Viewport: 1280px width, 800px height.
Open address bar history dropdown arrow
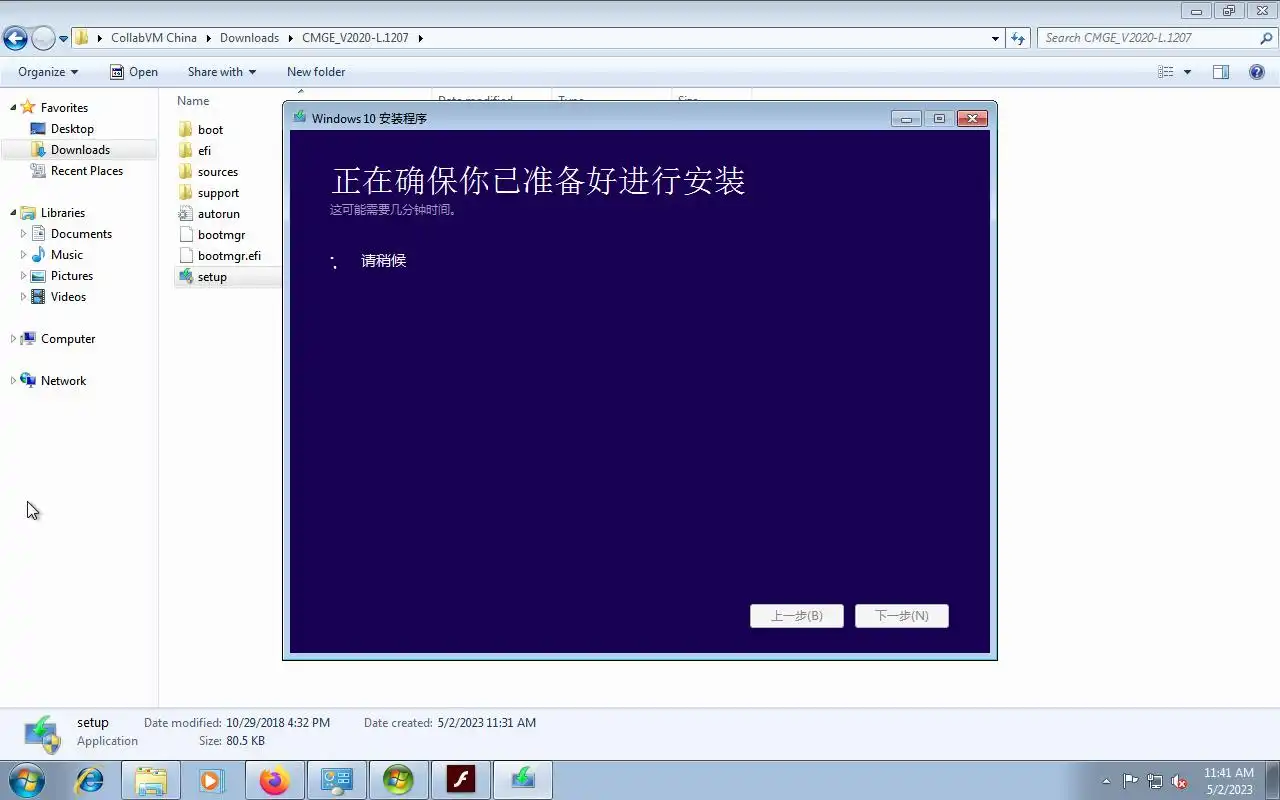[995, 38]
